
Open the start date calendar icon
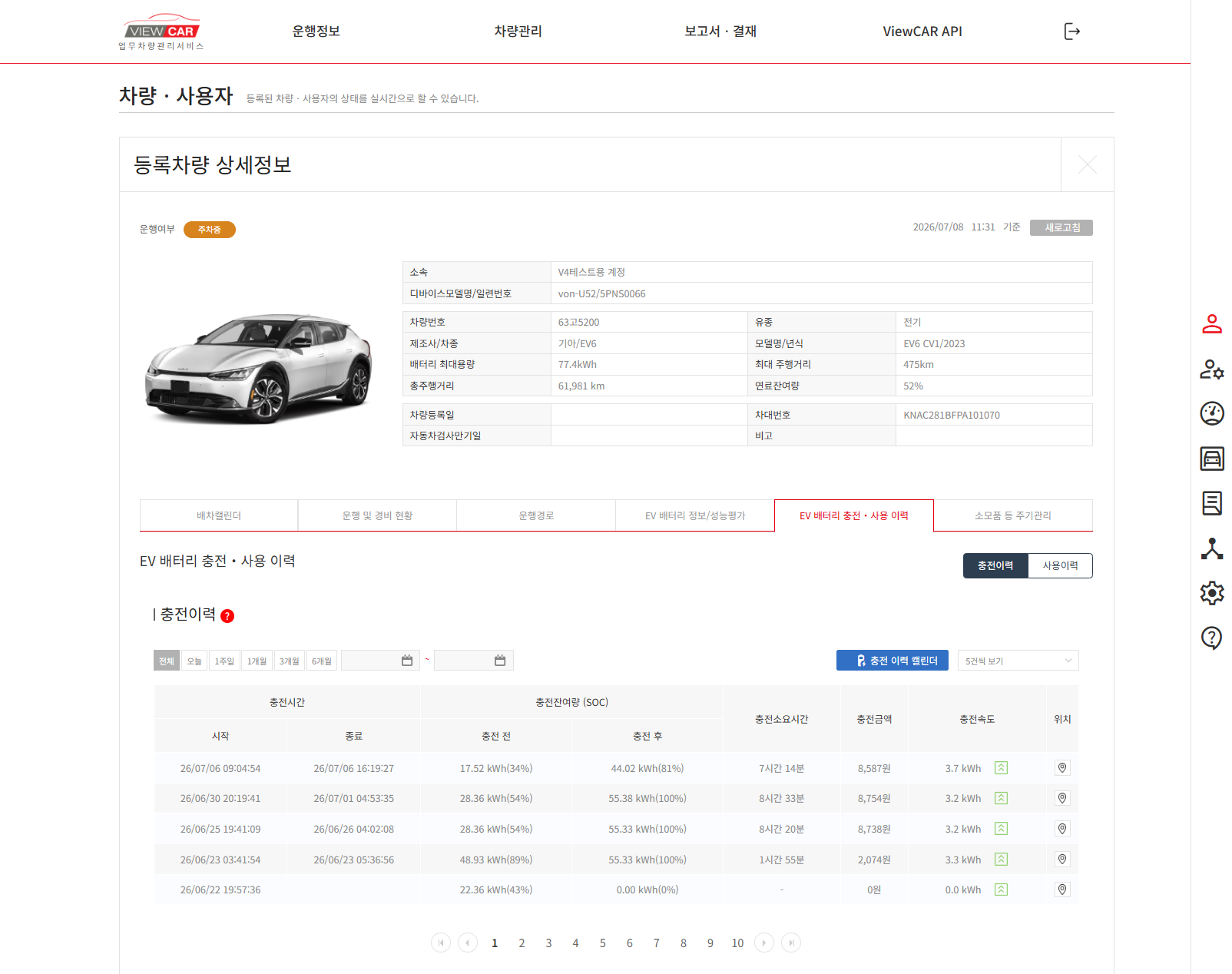coord(407,661)
